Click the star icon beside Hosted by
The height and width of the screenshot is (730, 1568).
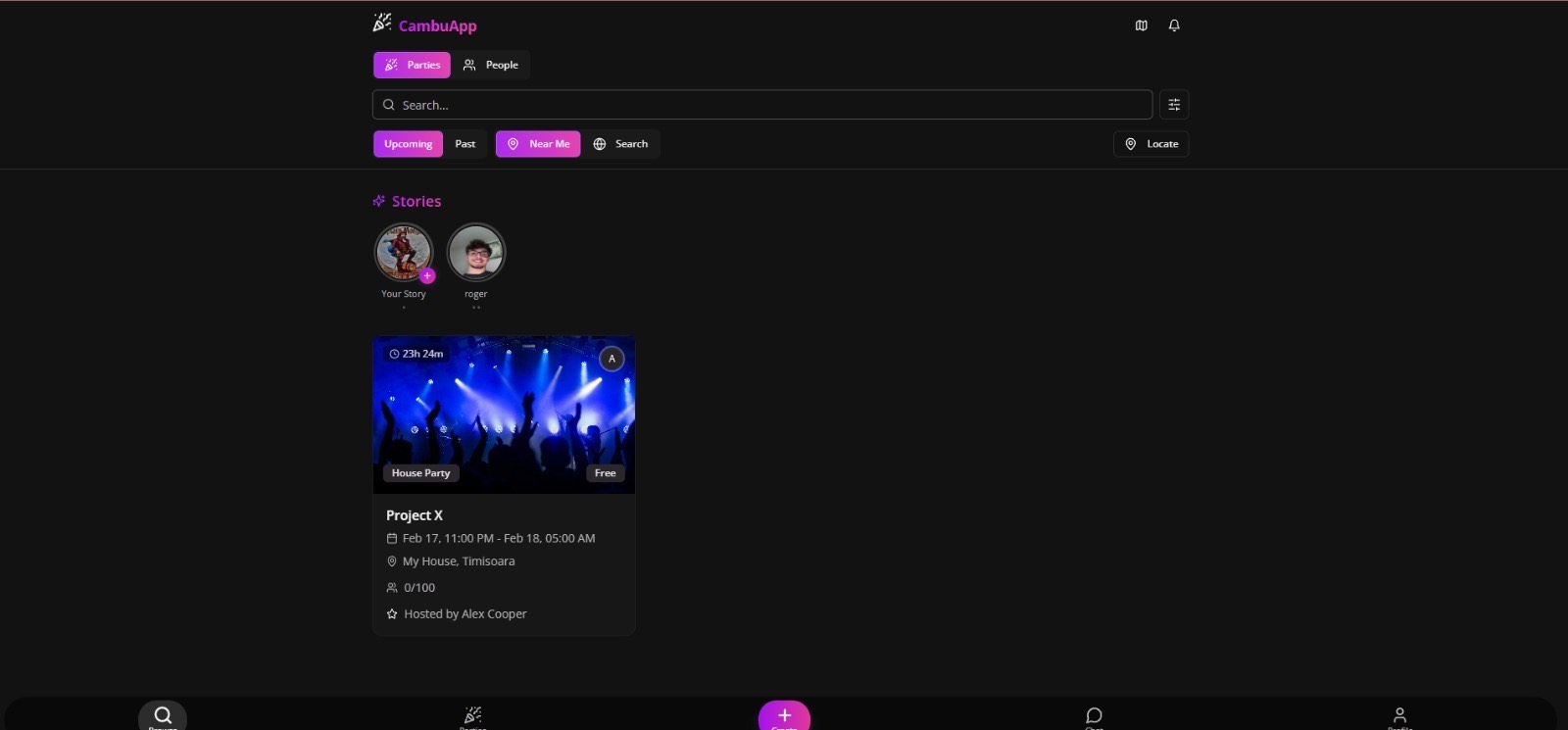point(392,614)
